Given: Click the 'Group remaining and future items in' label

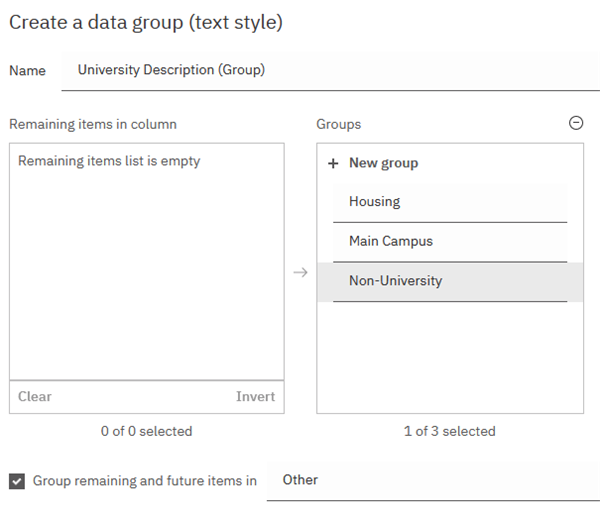Looking at the screenshot, I should tap(145, 481).
